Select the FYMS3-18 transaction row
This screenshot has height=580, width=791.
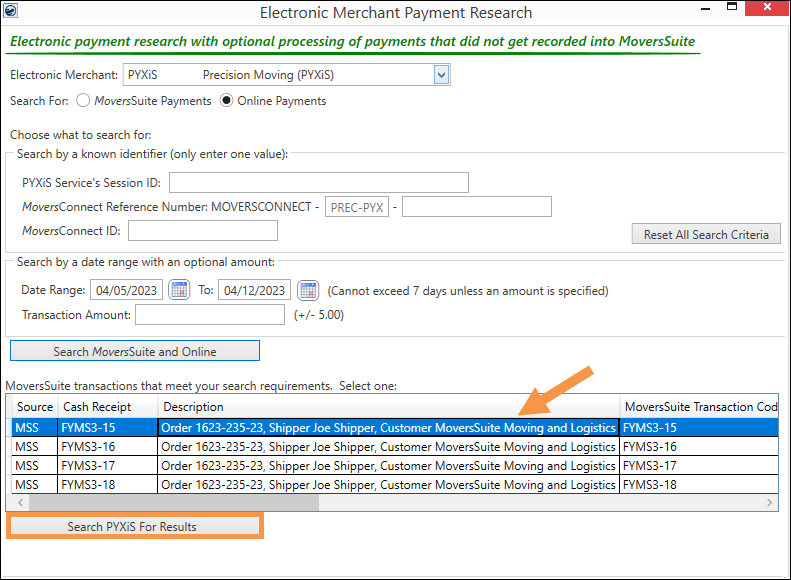click(387, 485)
